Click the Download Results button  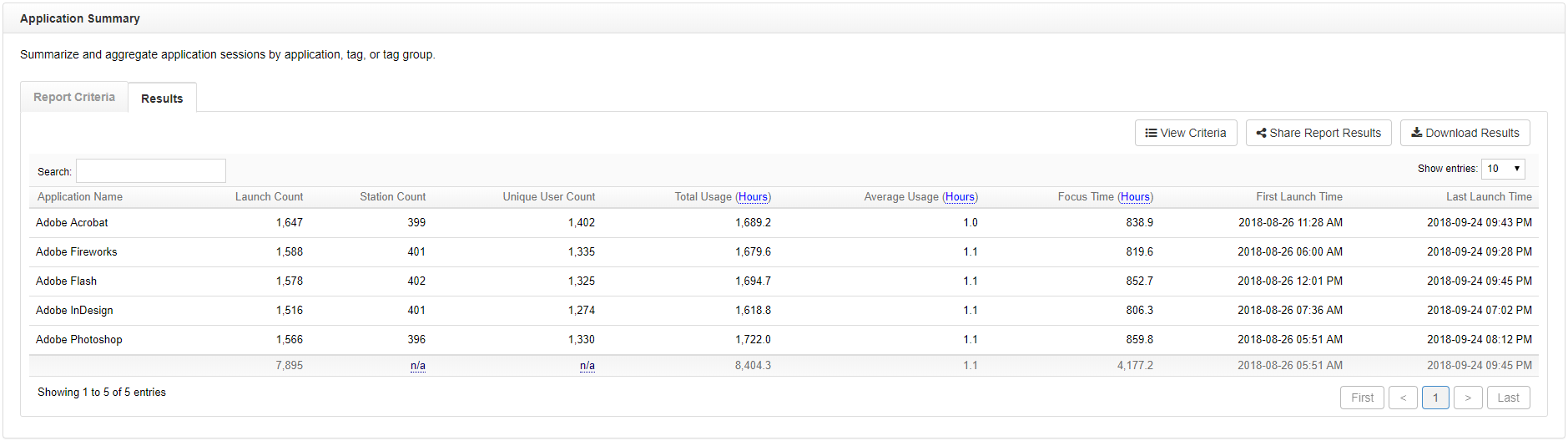(x=1465, y=133)
